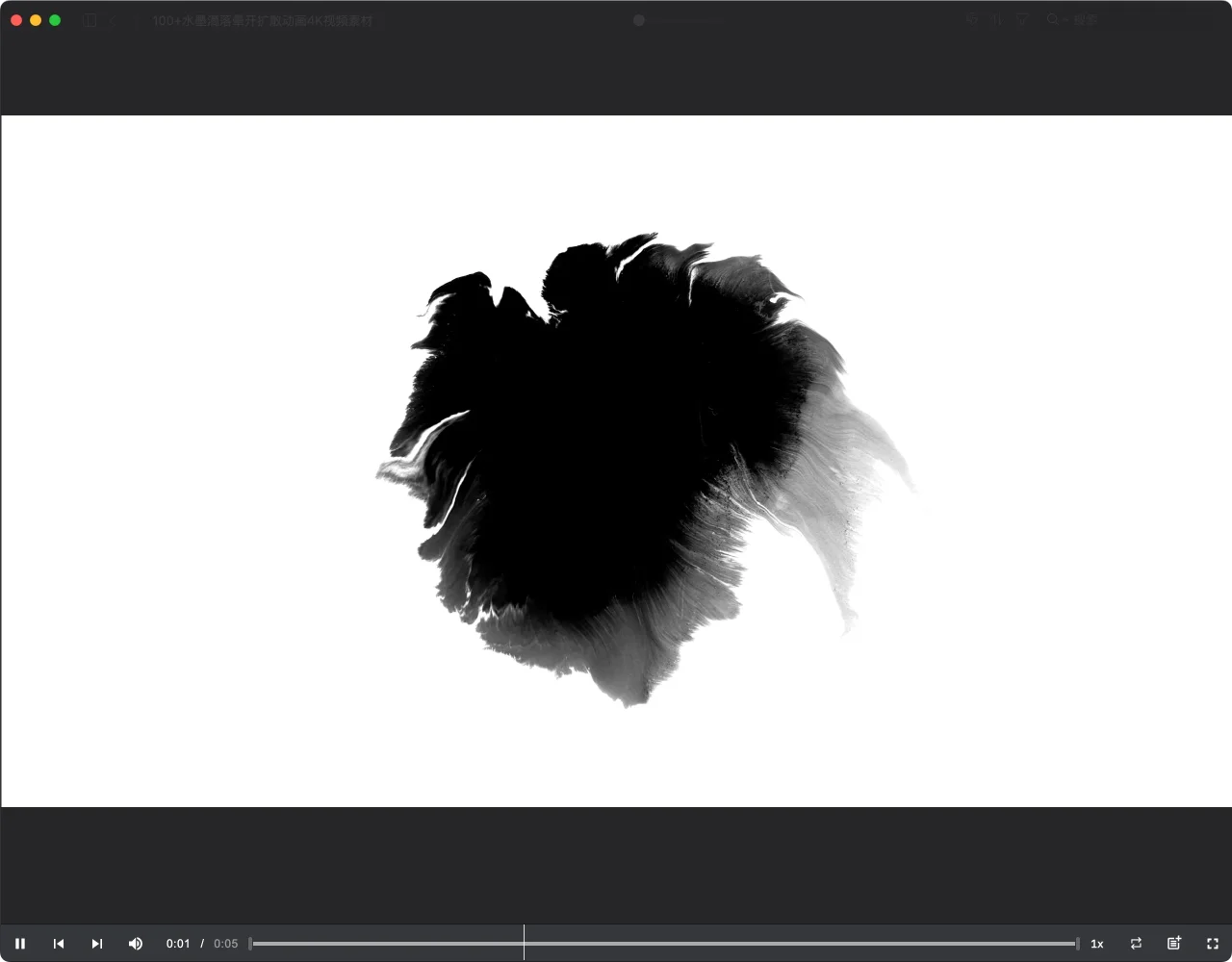Click the 0:05 total duration label
1232x962 pixels.
coord(225,944)
